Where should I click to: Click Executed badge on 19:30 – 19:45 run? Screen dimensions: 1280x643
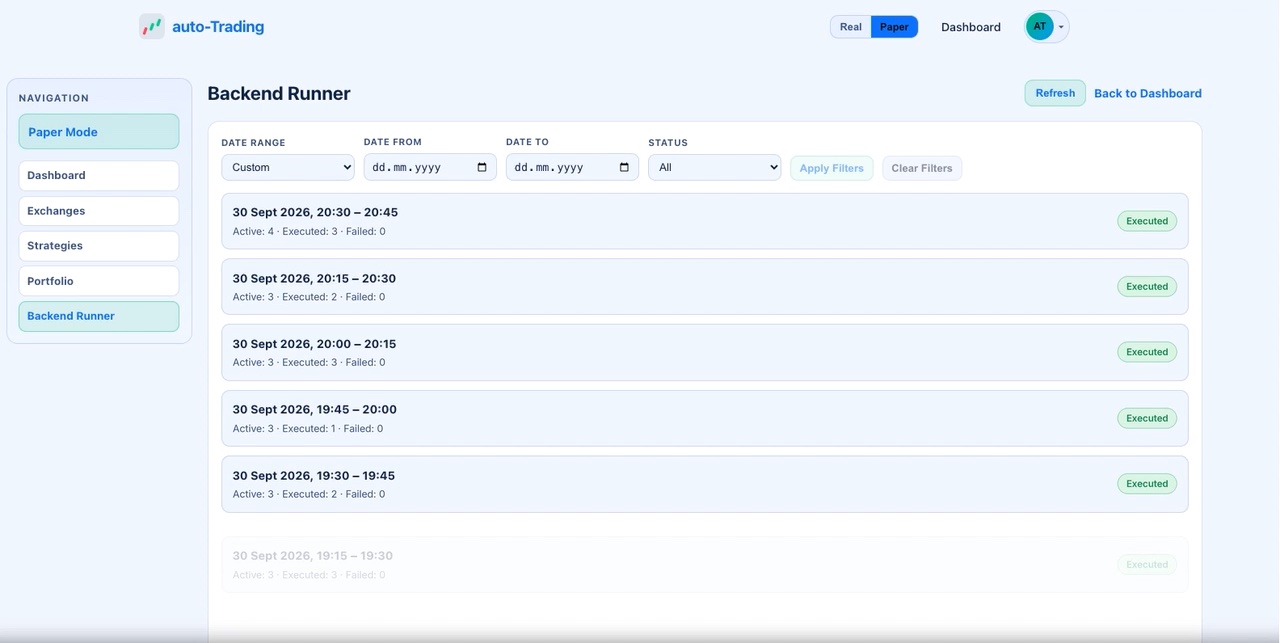point(1147,484)
